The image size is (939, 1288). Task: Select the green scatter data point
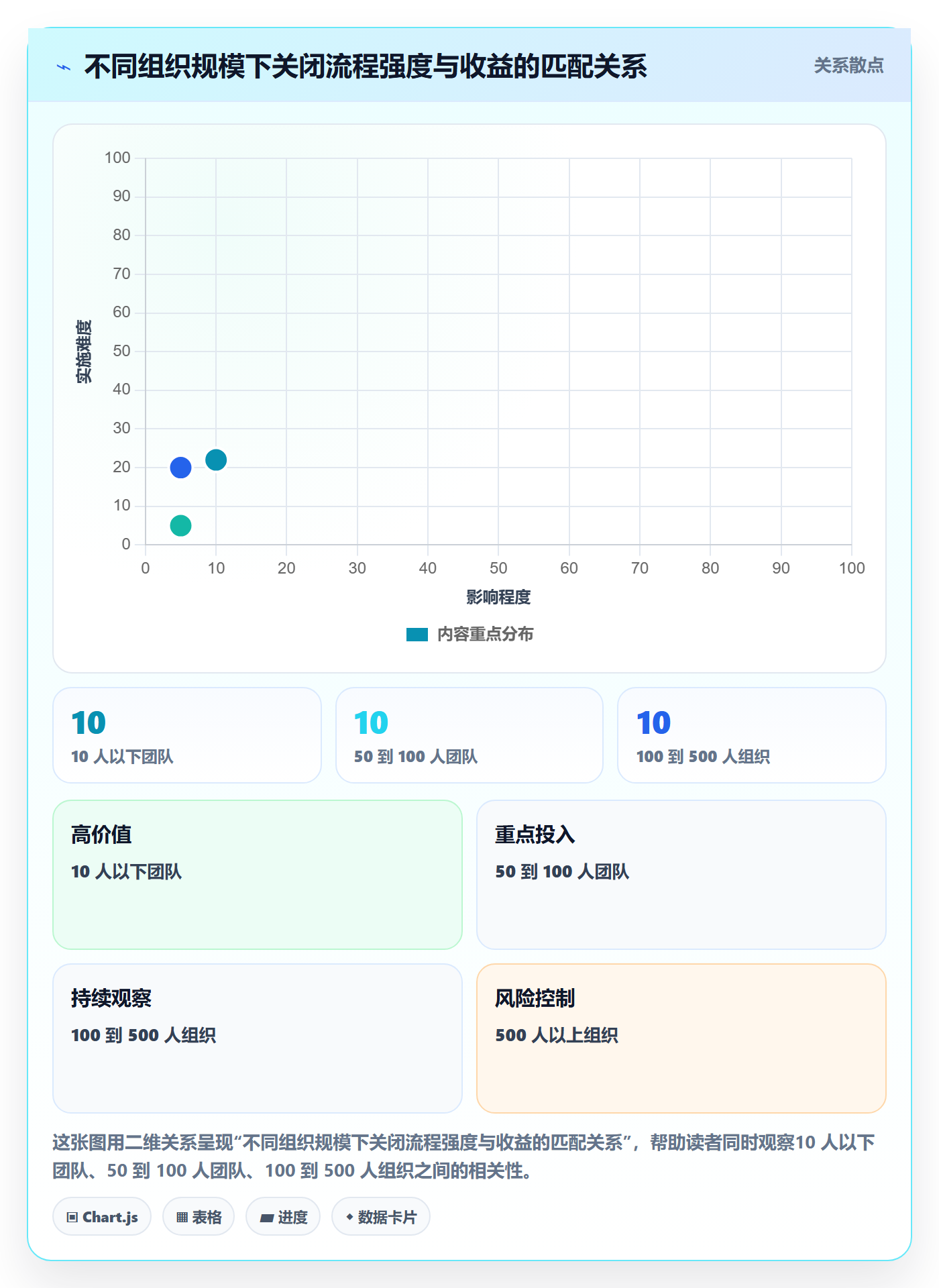click(x=180, y=525)
